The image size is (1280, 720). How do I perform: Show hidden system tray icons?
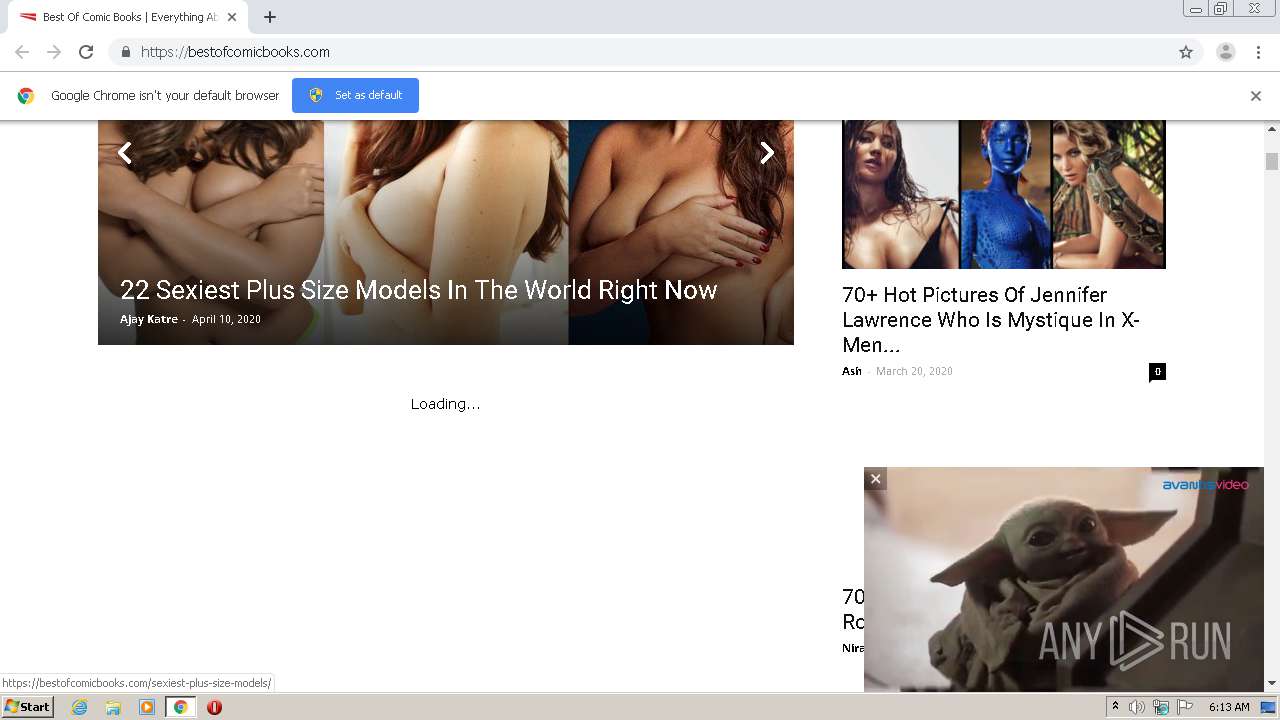(1115, 707)
